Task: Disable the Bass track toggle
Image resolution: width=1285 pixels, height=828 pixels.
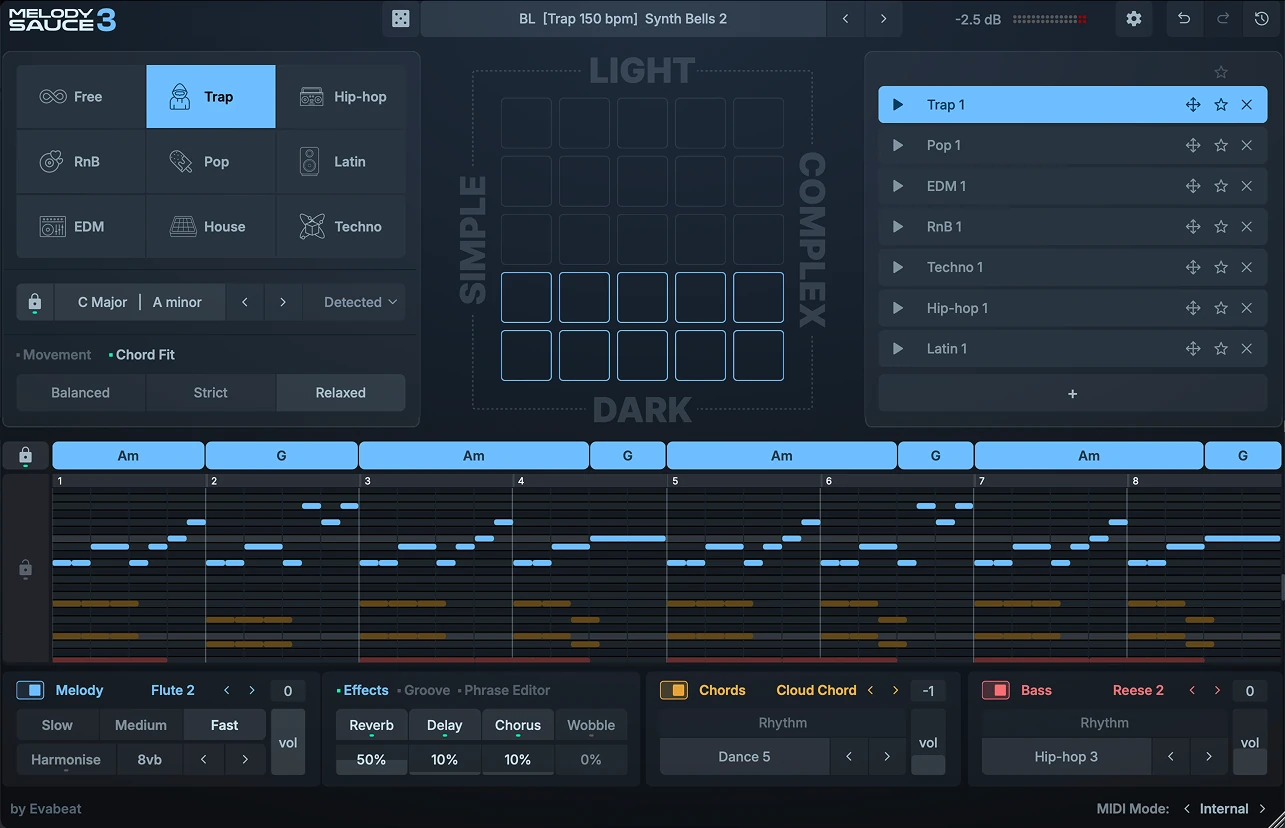Action: (995, 690)
